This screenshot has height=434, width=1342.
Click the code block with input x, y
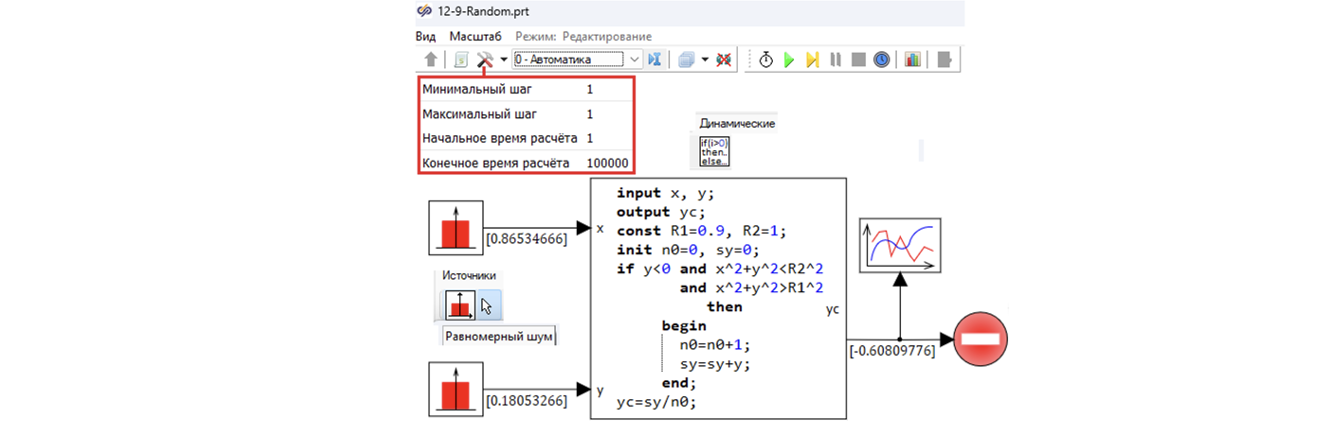(719, 298)
